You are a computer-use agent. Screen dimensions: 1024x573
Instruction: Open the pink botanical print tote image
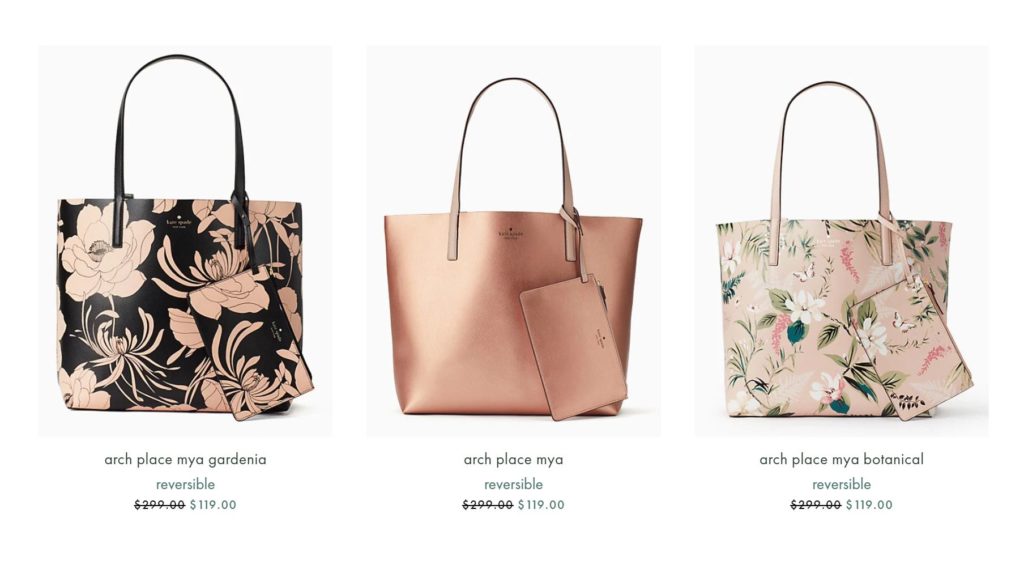pyautogui.click(x=841, y=240)
